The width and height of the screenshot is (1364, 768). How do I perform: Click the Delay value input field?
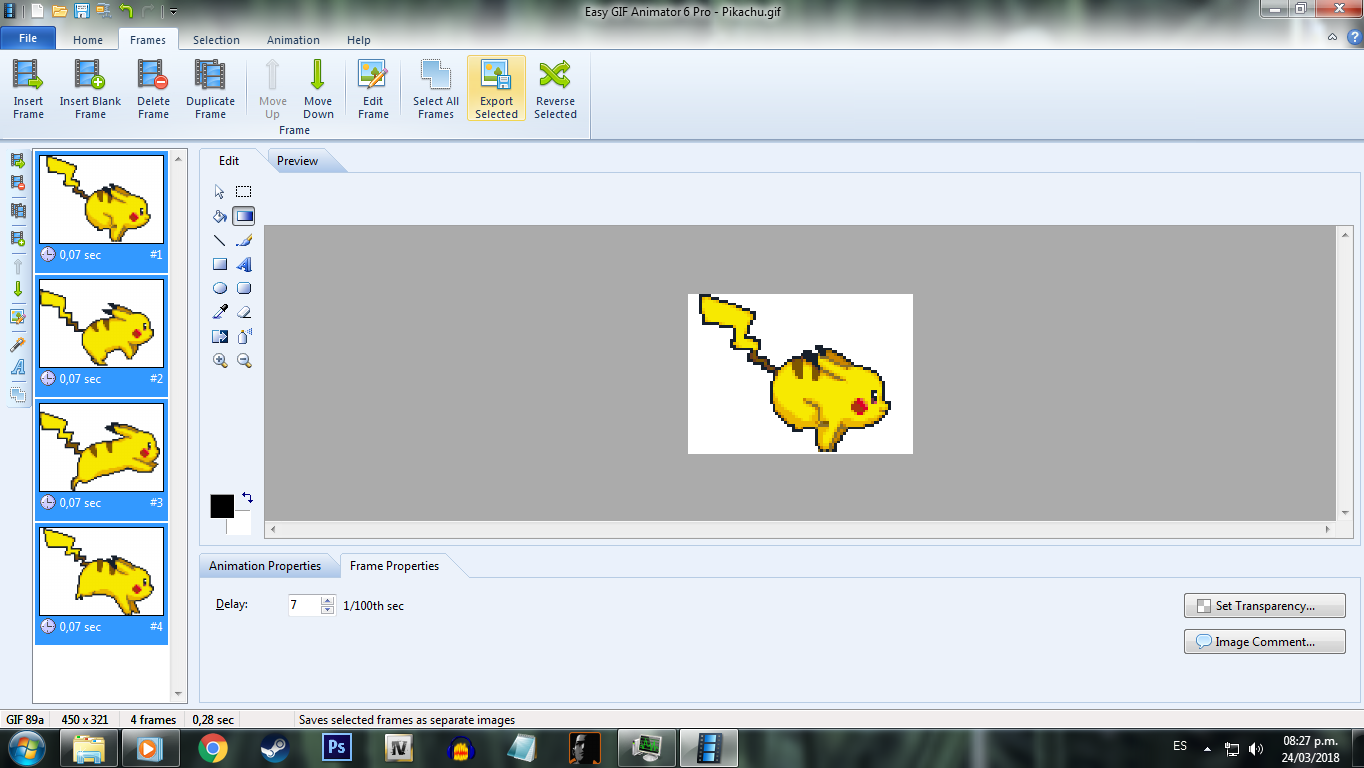coord(304,605)
